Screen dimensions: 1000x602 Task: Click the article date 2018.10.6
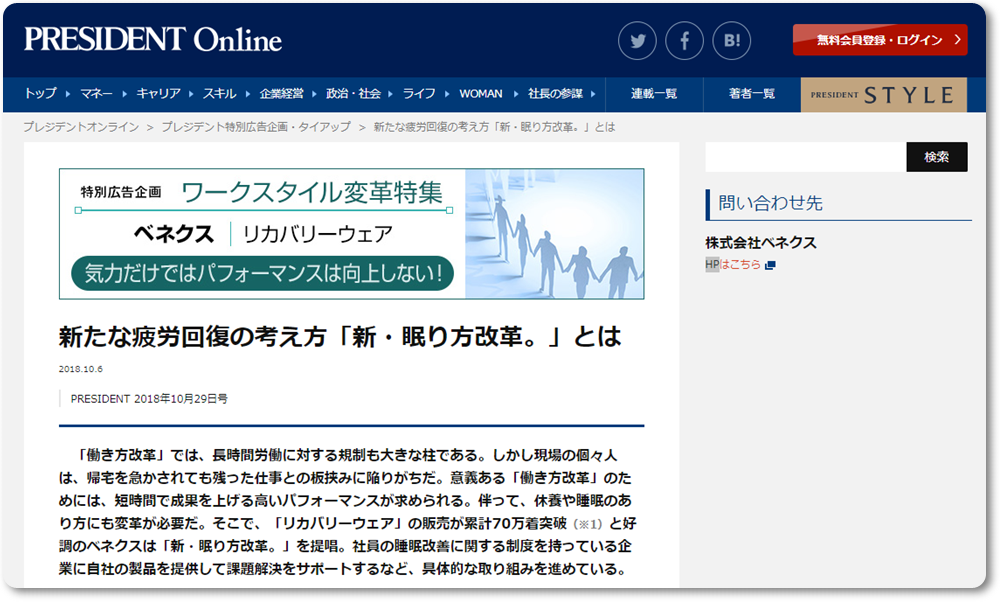(80, 369)
